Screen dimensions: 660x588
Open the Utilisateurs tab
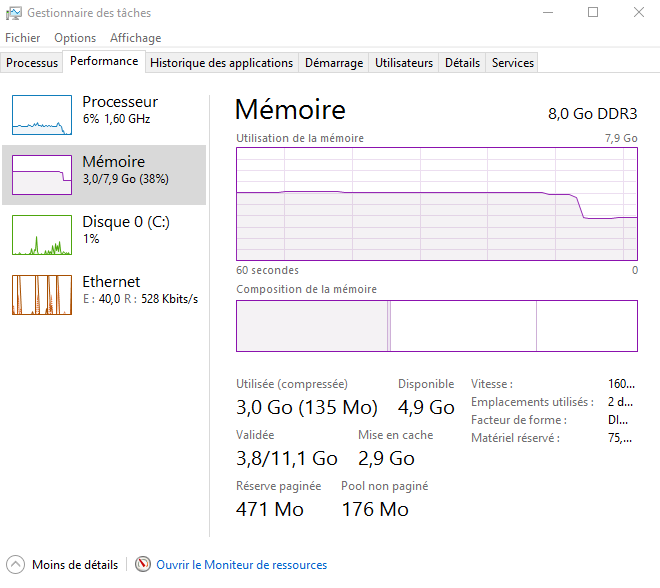point(404,63)
